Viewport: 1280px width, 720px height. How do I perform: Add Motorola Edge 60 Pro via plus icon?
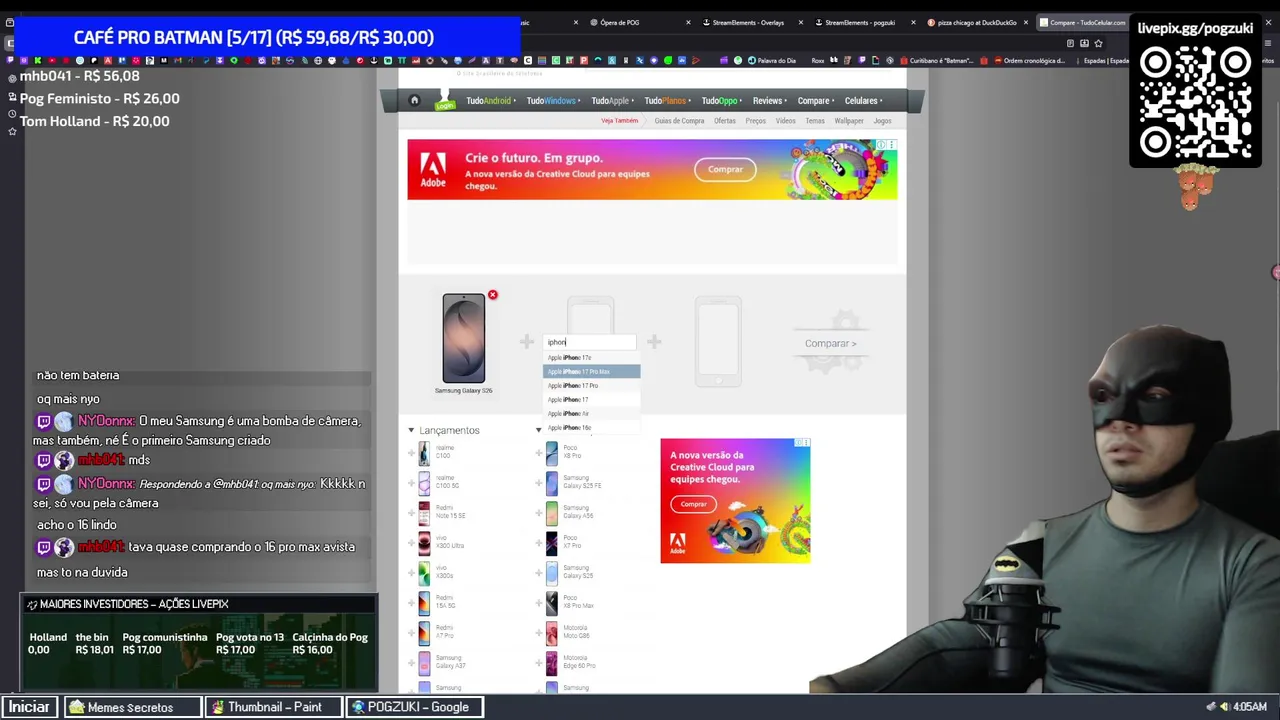click(x=538, y=664)
